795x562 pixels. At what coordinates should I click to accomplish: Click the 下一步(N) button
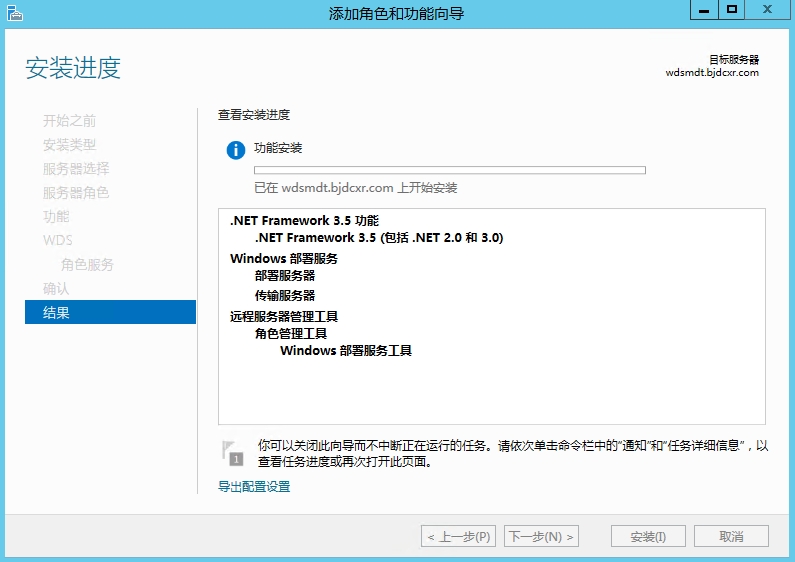[x=541, y=537]
